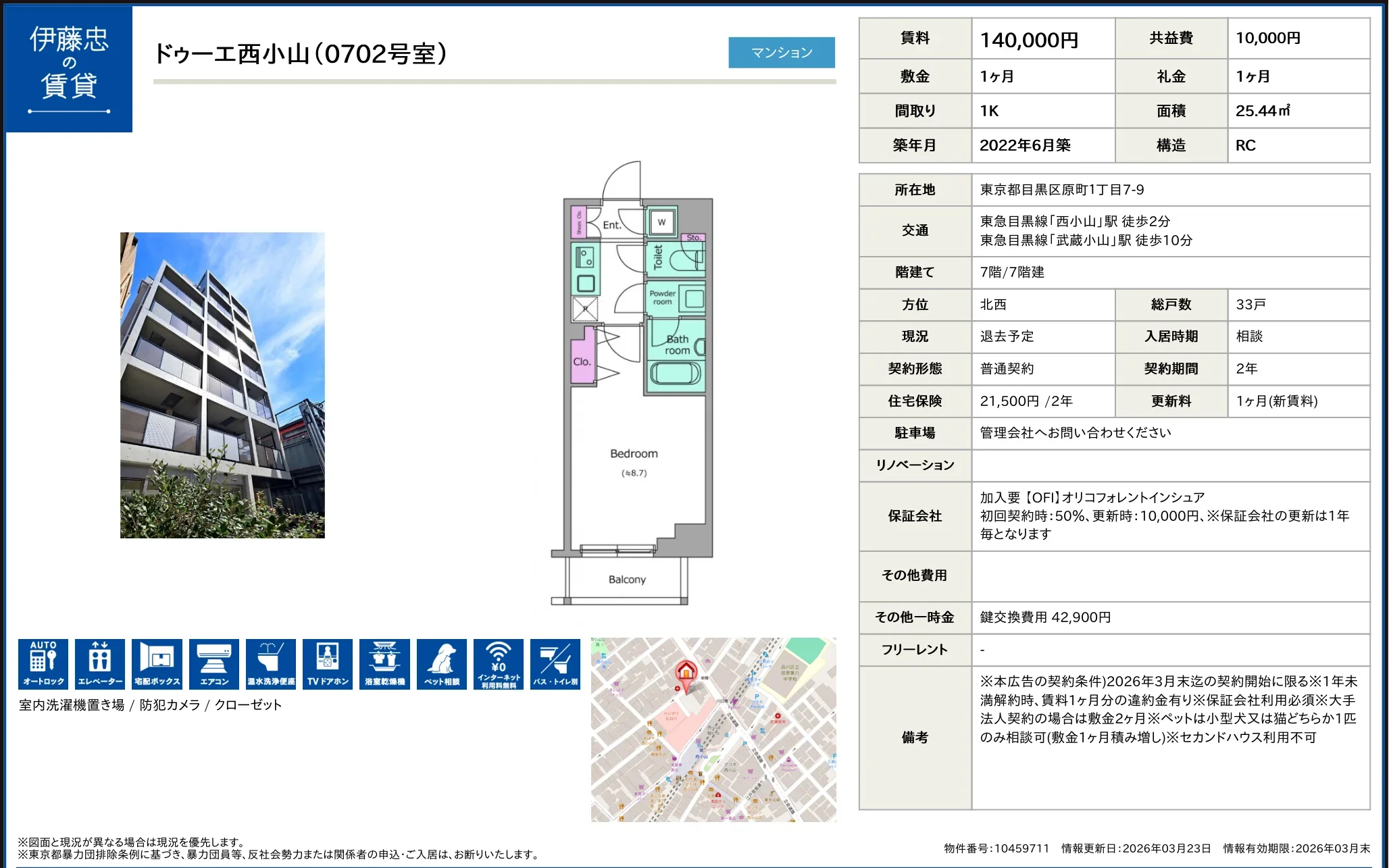The height and width of the screenshot is (868, 1389).
Task: Select the 宅配ボックス (delivery box) icon
Action: tap(157, 664)
